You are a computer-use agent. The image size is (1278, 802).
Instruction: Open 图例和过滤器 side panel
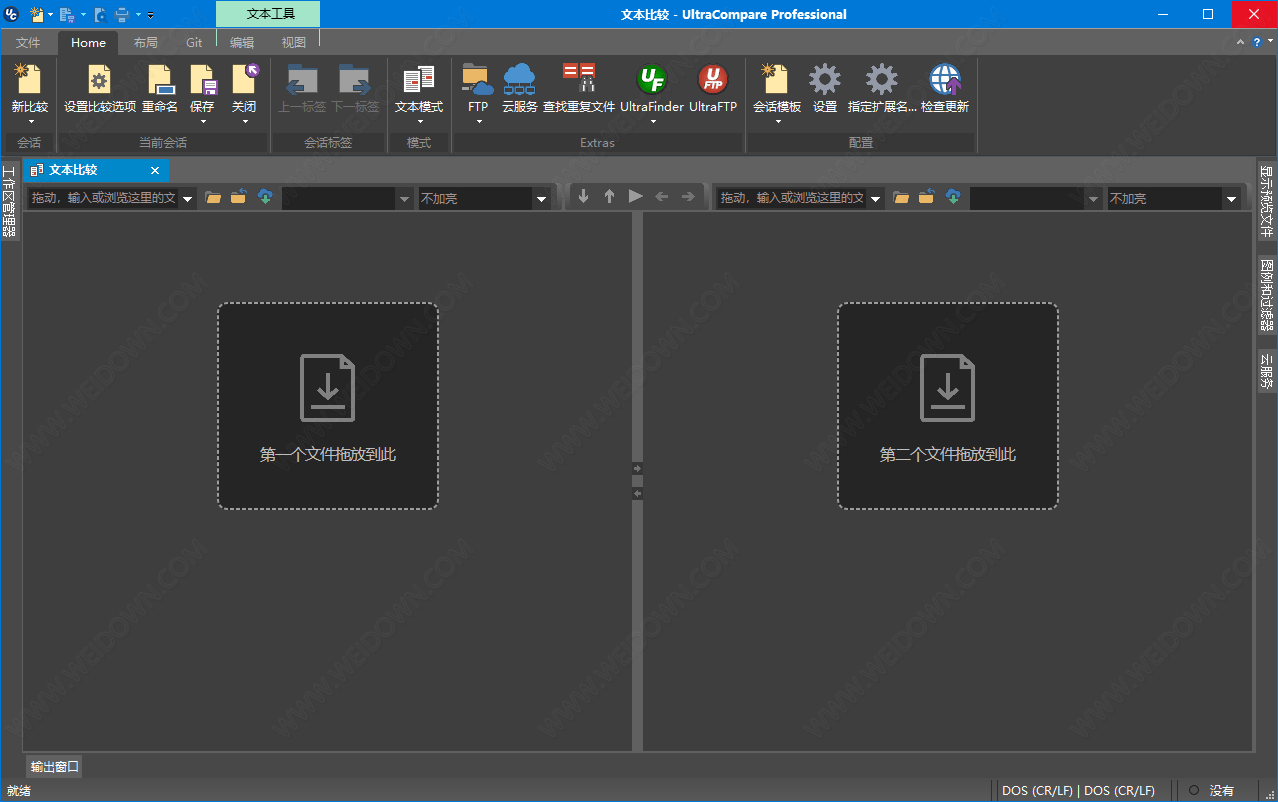1267,294
